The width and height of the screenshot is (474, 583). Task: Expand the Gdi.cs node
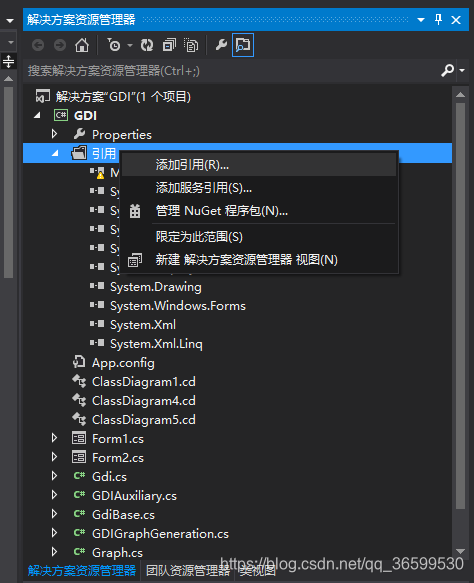(x=54, y=476)
